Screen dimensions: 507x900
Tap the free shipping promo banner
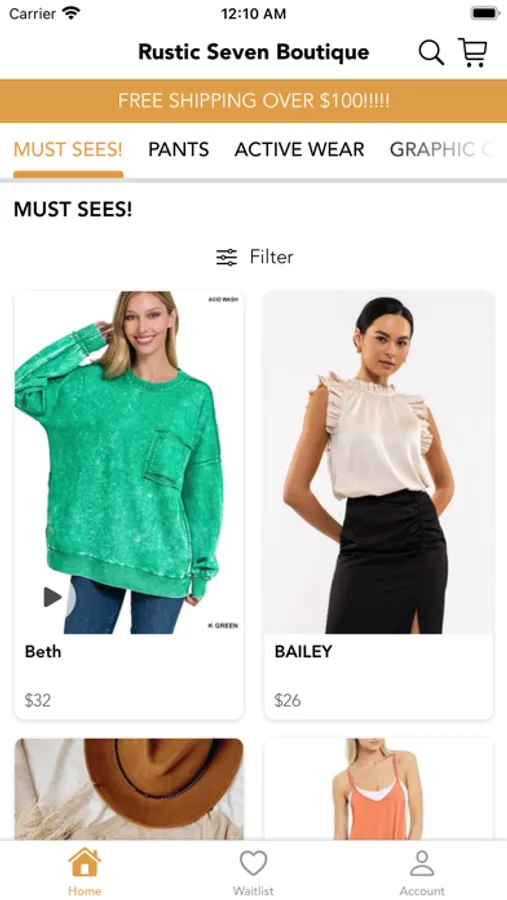253,101
